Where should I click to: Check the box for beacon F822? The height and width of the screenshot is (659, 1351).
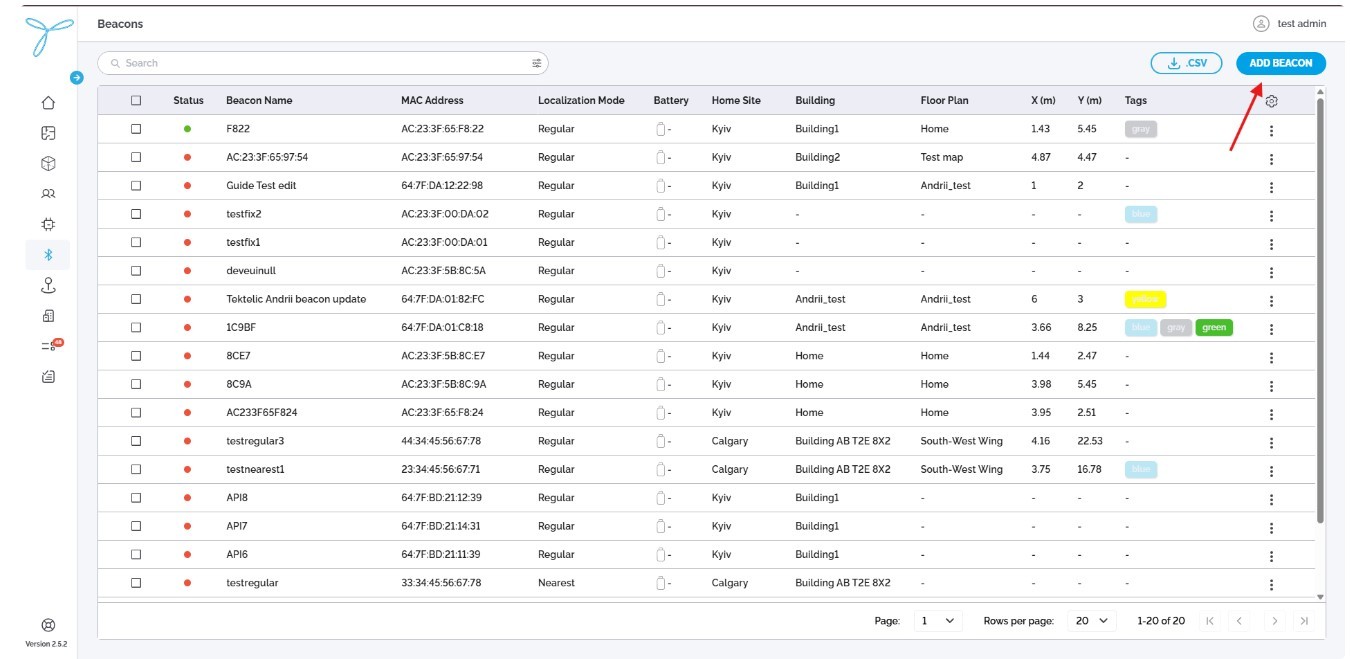136,129
